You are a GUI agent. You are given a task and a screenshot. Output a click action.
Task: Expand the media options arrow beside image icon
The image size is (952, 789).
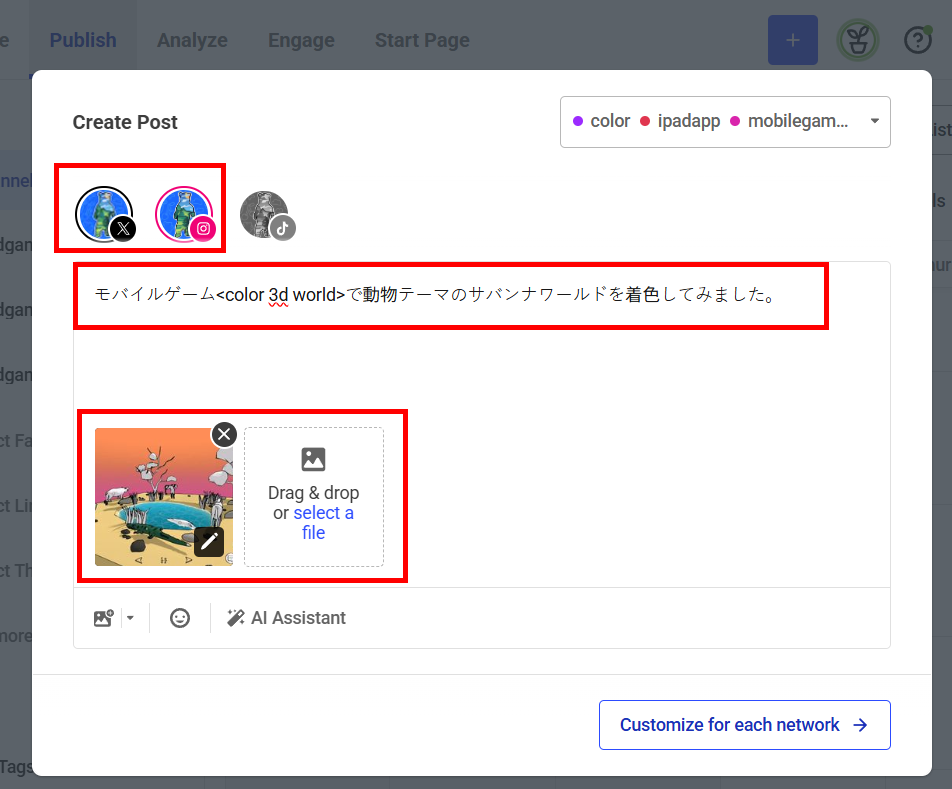point(130,618)
